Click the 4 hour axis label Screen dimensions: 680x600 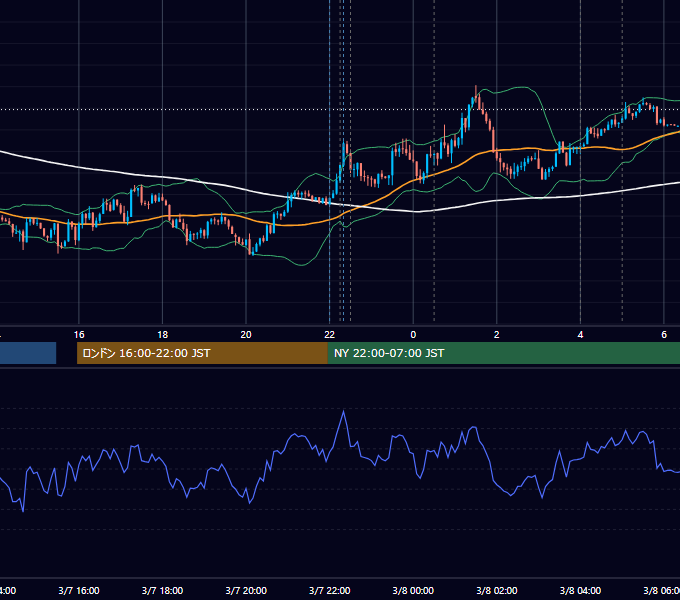tap(580, 335)
